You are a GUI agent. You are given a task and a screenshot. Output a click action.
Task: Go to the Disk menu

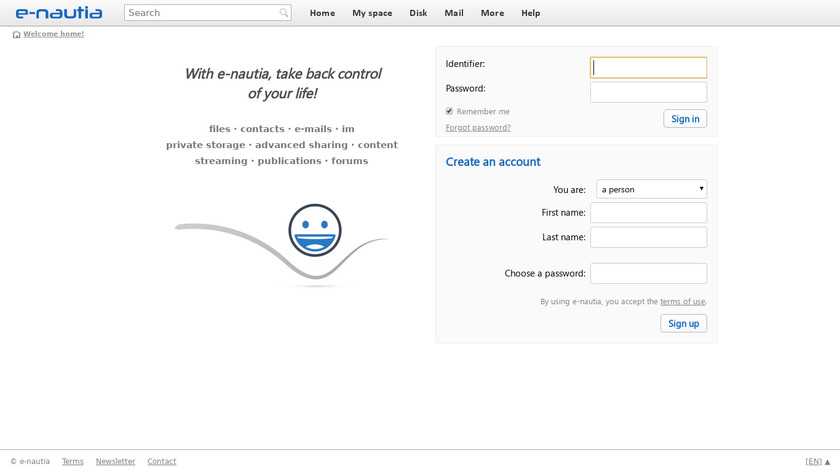click(x=418, y=13)
